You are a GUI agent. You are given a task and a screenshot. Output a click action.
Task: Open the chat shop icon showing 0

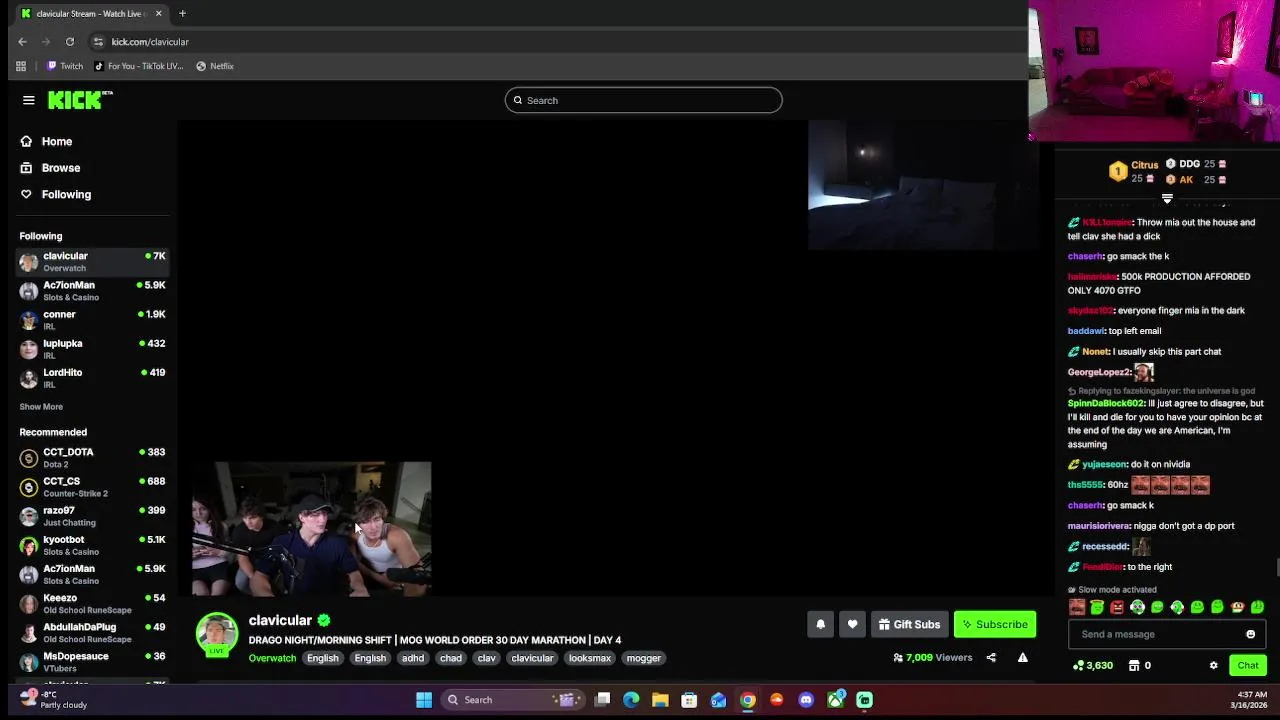point(1134,665)
